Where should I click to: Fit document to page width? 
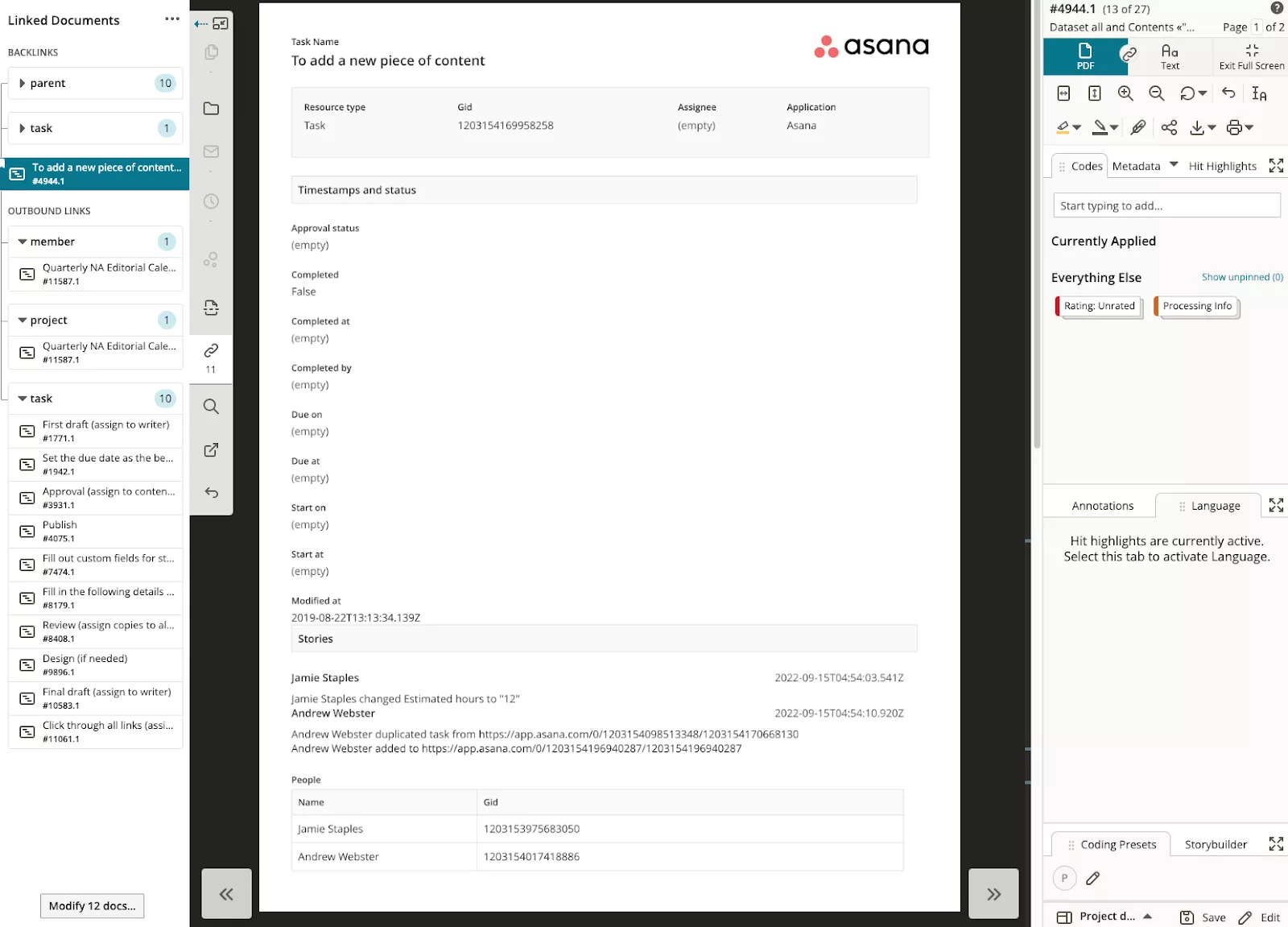(1063, 93)
